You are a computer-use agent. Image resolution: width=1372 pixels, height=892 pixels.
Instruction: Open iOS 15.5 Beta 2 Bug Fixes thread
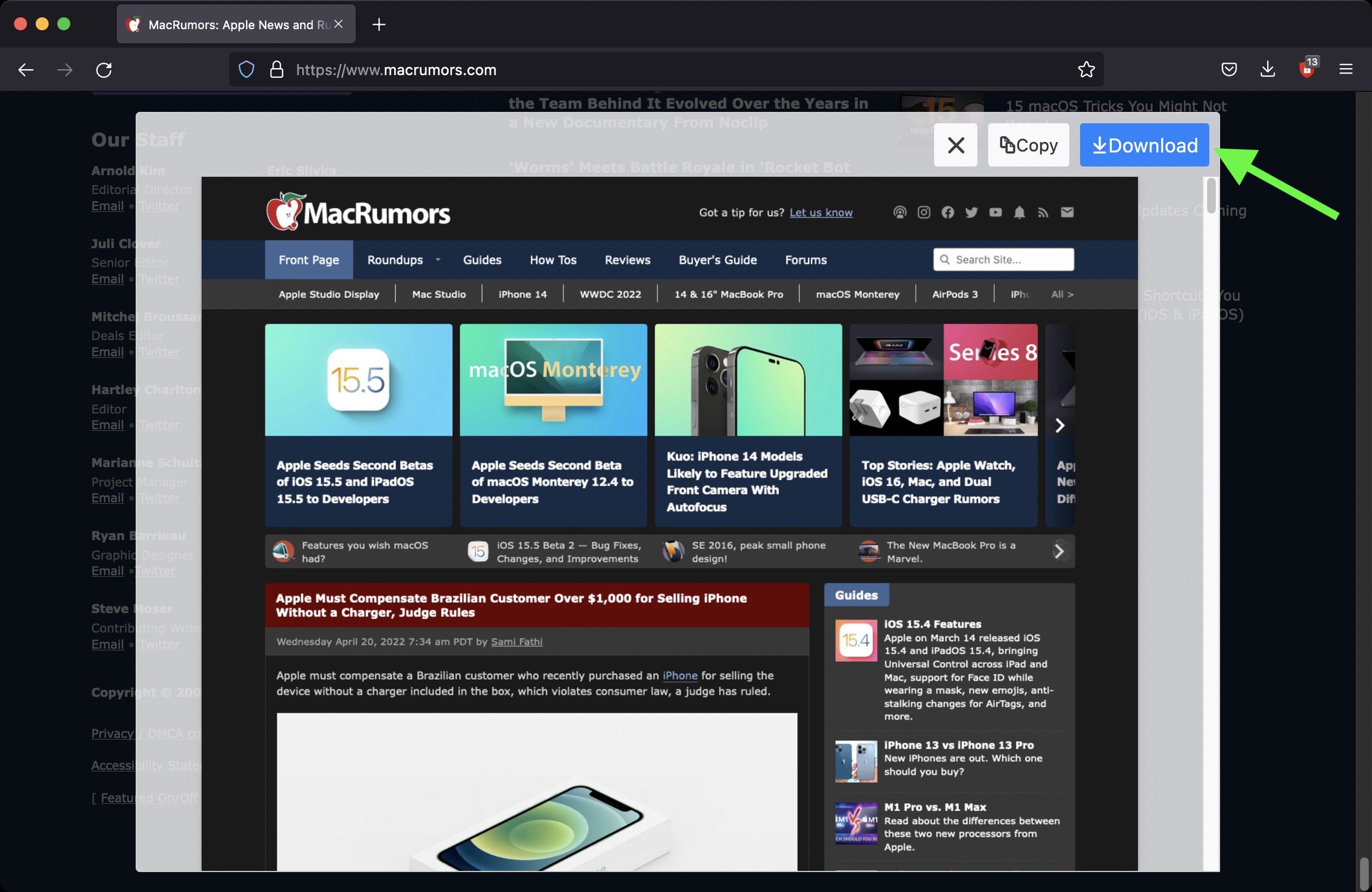coord(569,552)
